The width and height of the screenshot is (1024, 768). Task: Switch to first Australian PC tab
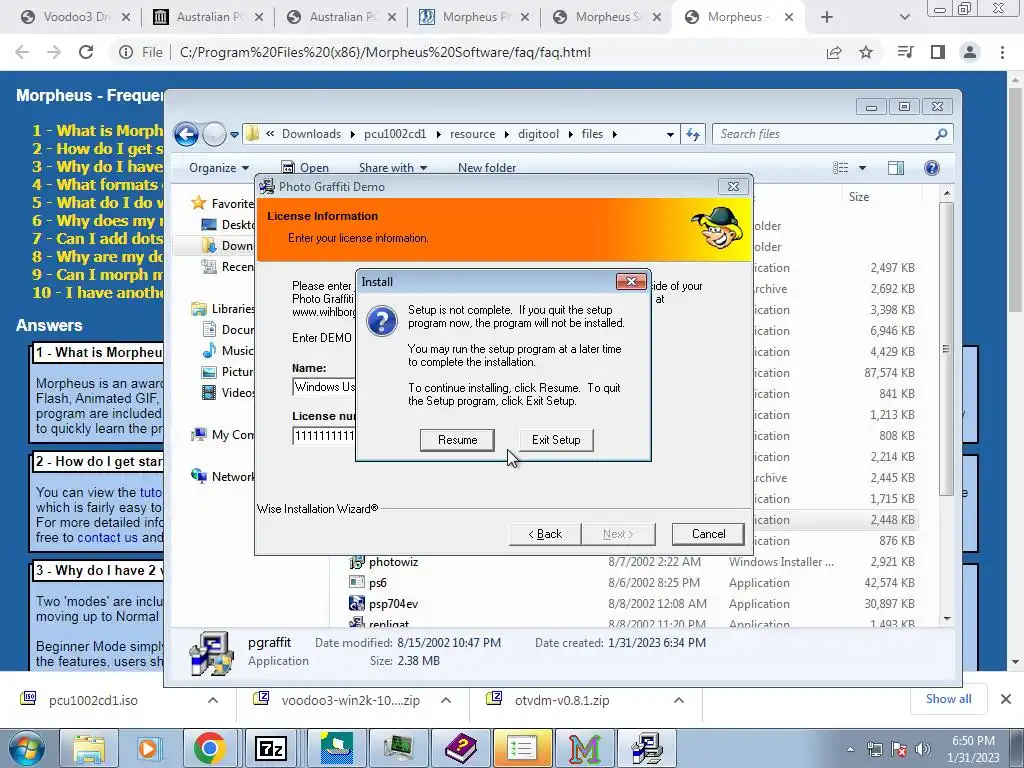coord(208,17)
